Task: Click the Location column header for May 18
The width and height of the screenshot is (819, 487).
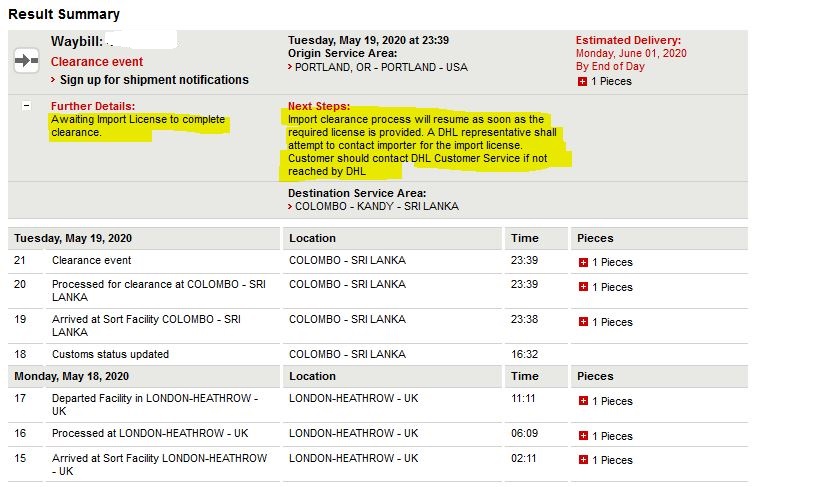Action: tap(312, 376)
